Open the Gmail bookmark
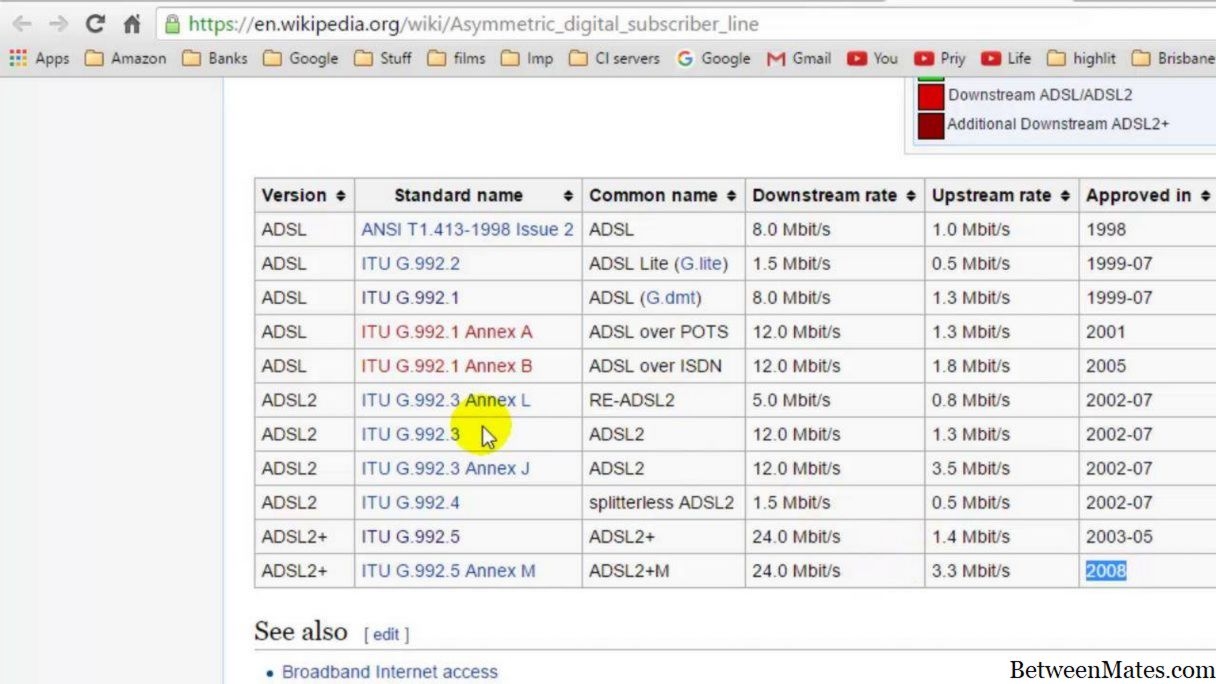The width and height of the screenshot is (1216, 684). tap(799, 59)
